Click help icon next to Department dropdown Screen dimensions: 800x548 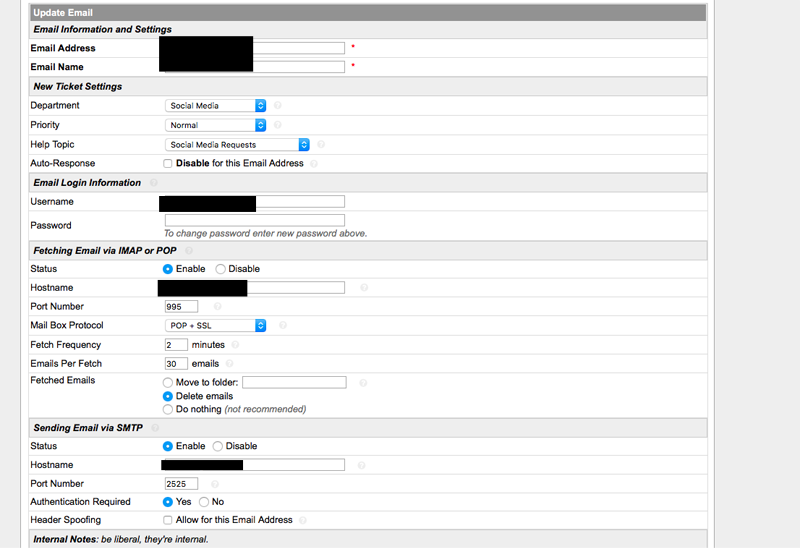tap(278, 105)
